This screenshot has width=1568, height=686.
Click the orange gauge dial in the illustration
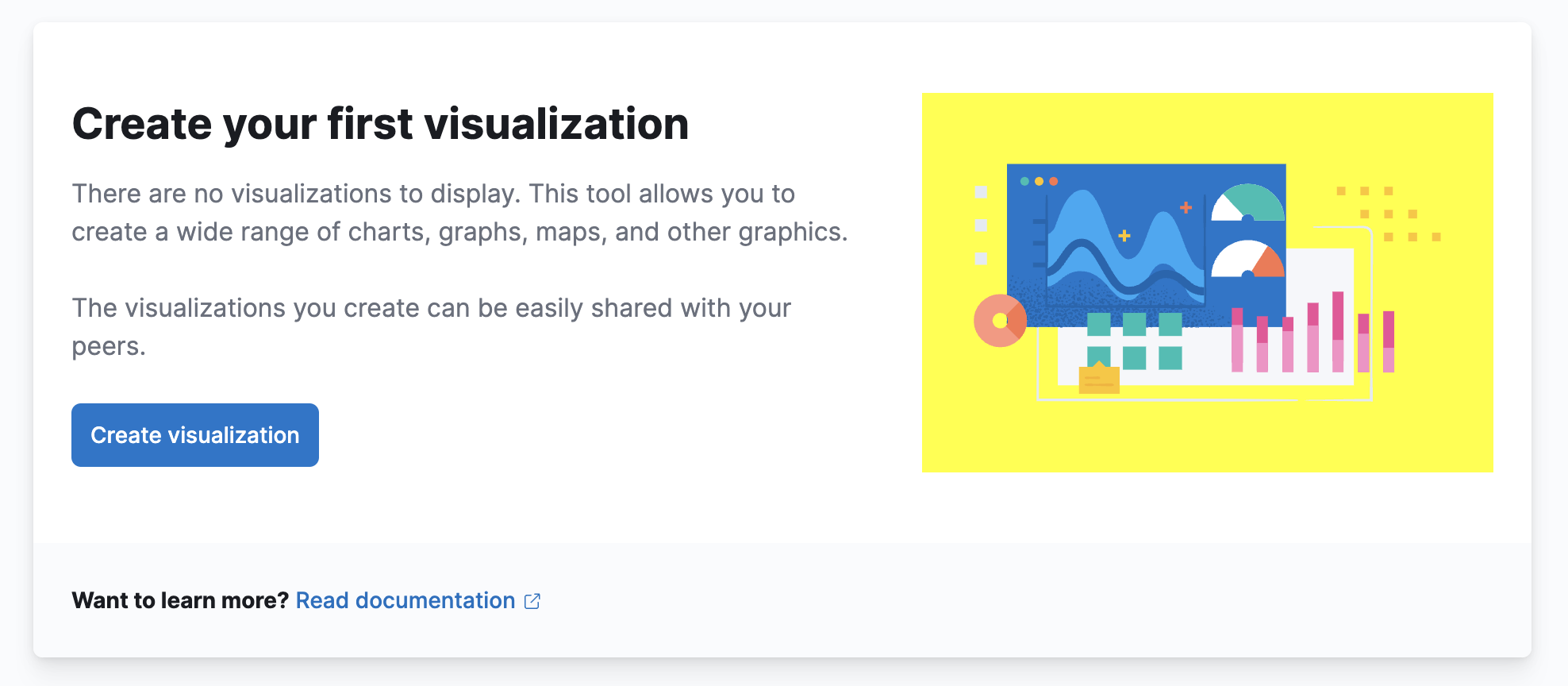click(1247, 259)
